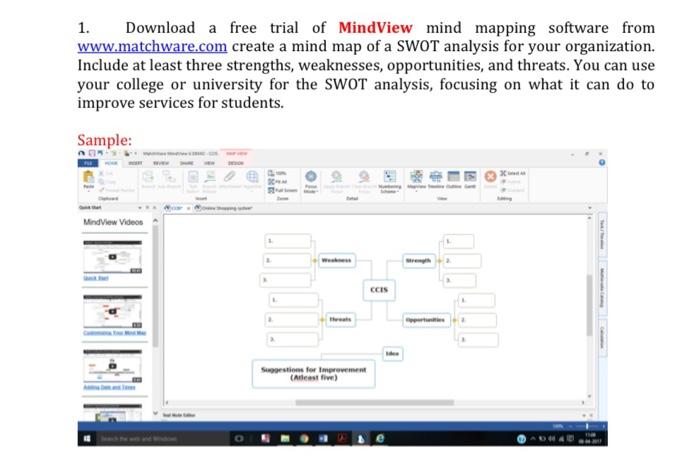The image size is (700, 458).
Task: Open Chrome from the taskbar
Action: (x=304, y=439)
